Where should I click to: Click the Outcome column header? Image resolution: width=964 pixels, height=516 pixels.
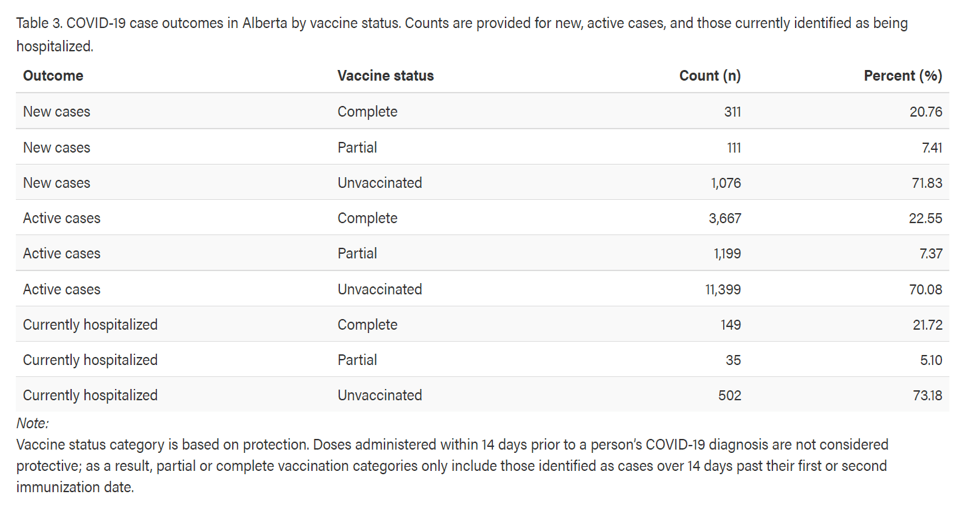pos(53,76)
